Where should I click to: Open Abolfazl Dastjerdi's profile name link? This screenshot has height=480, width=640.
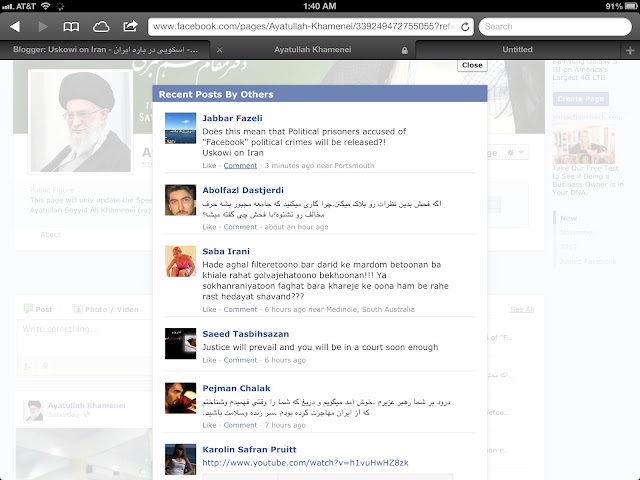[243, 190]
